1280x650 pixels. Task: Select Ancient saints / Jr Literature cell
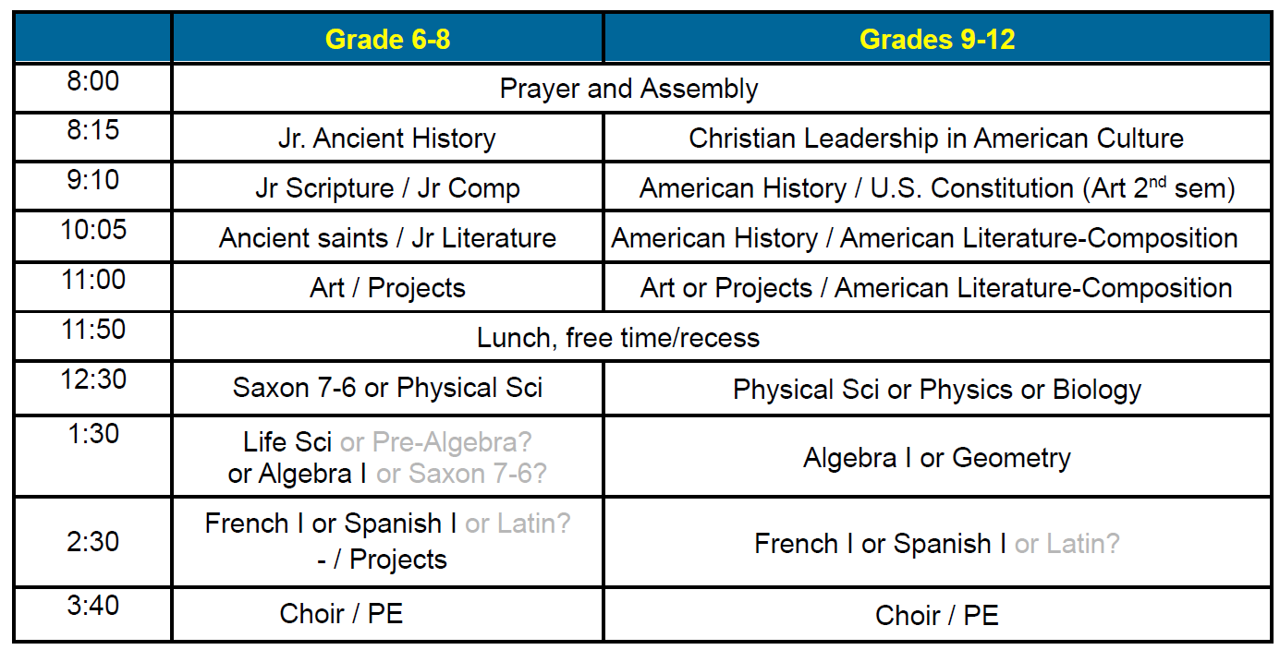388,237
